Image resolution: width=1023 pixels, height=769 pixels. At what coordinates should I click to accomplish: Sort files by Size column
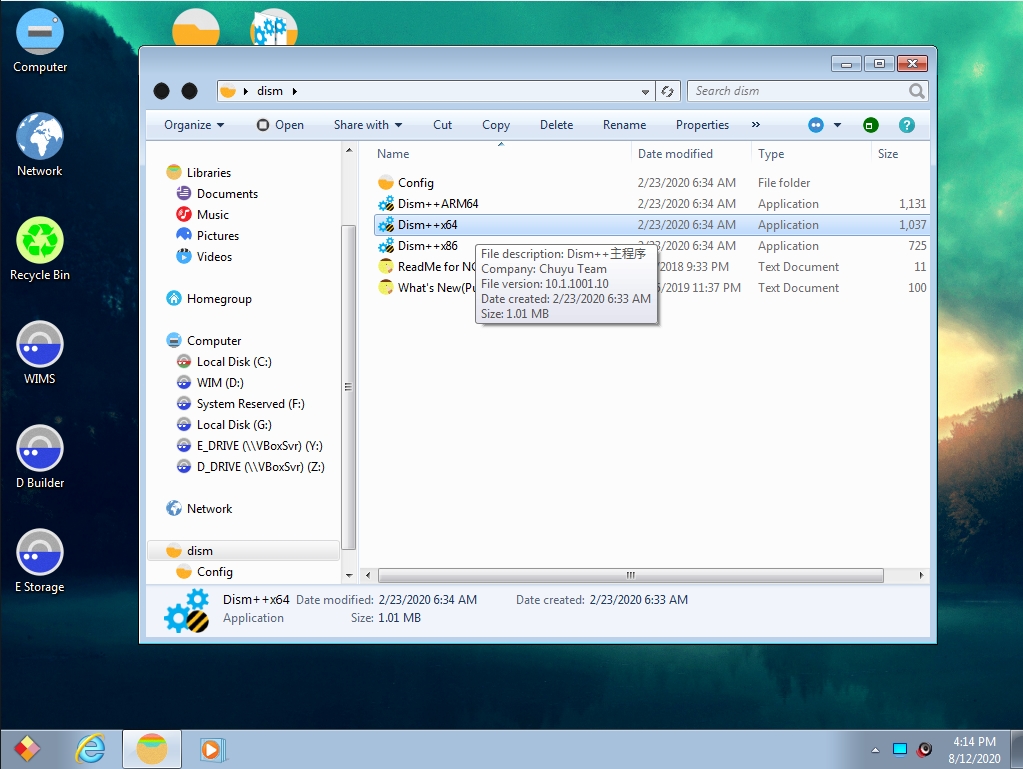[x=900, y=154]
